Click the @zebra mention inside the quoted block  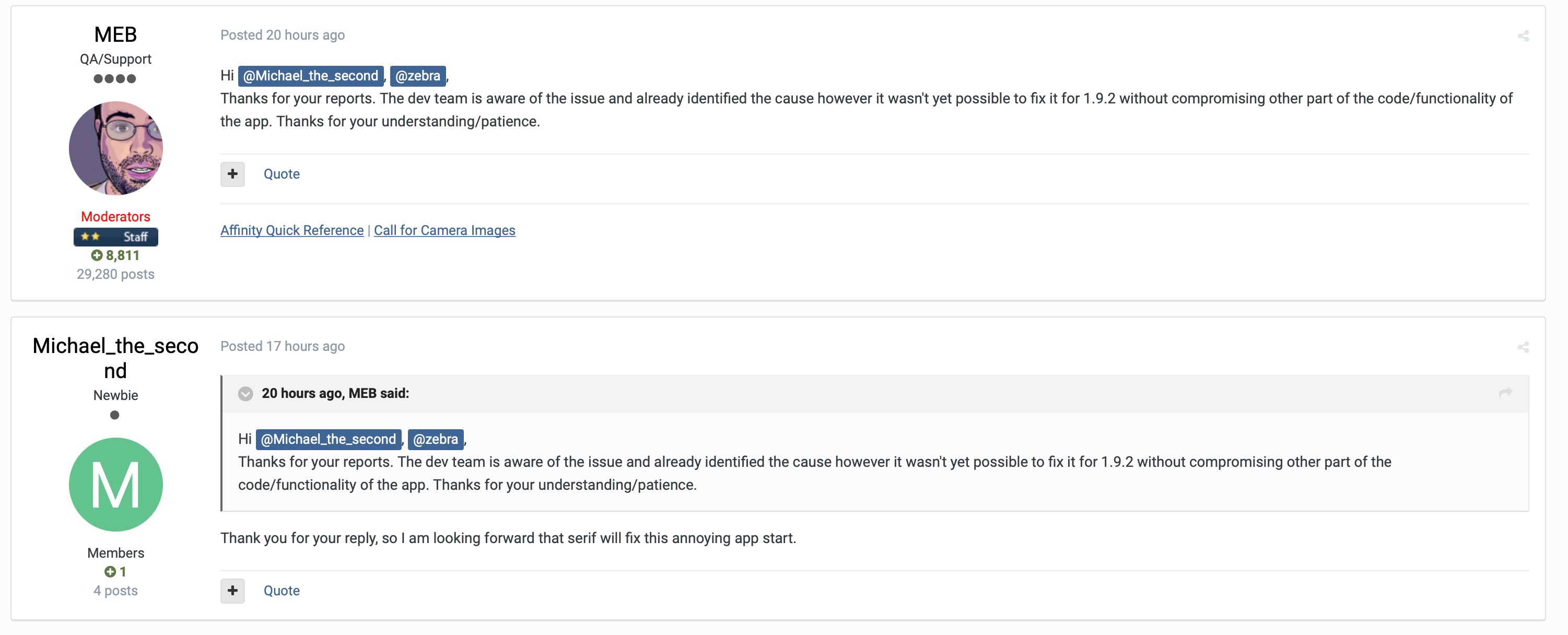(x=435, y=439)
